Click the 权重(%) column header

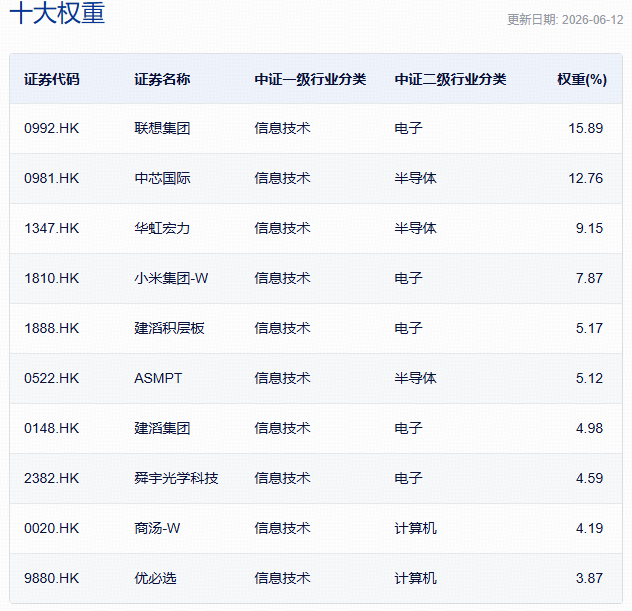pyautogui.click(x=582, y=79)
